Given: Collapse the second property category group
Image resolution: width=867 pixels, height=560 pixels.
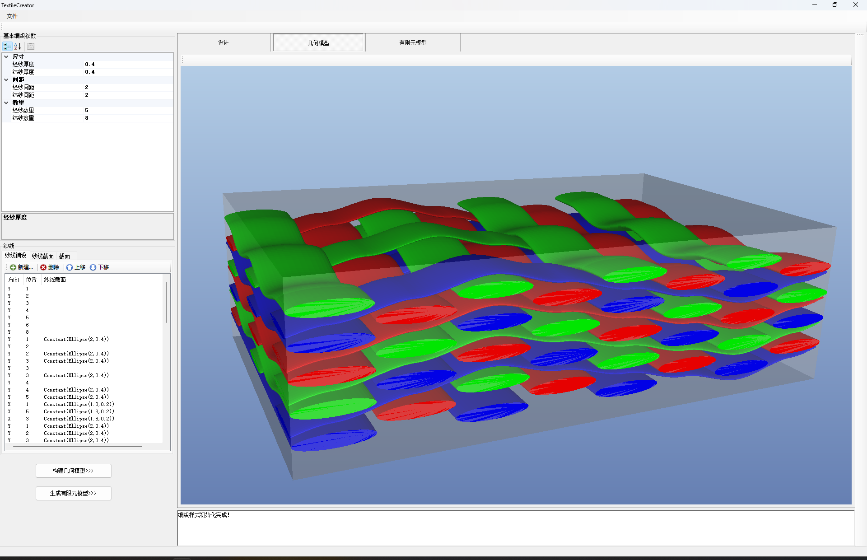Looking at the screenshot, I should [6, 79].
